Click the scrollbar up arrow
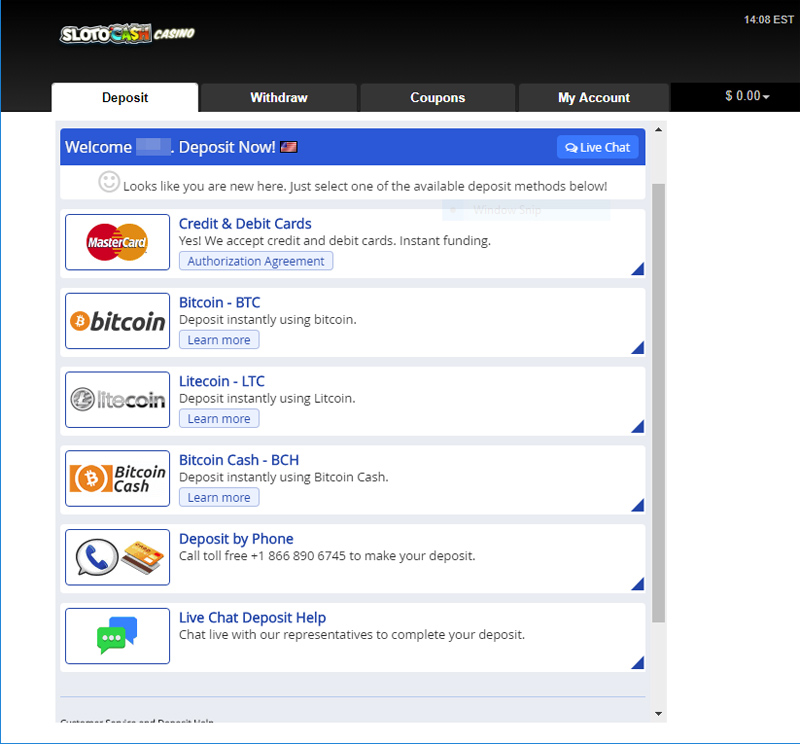The image size is (800, 744). pyautogui.click(x=659, y=130)
